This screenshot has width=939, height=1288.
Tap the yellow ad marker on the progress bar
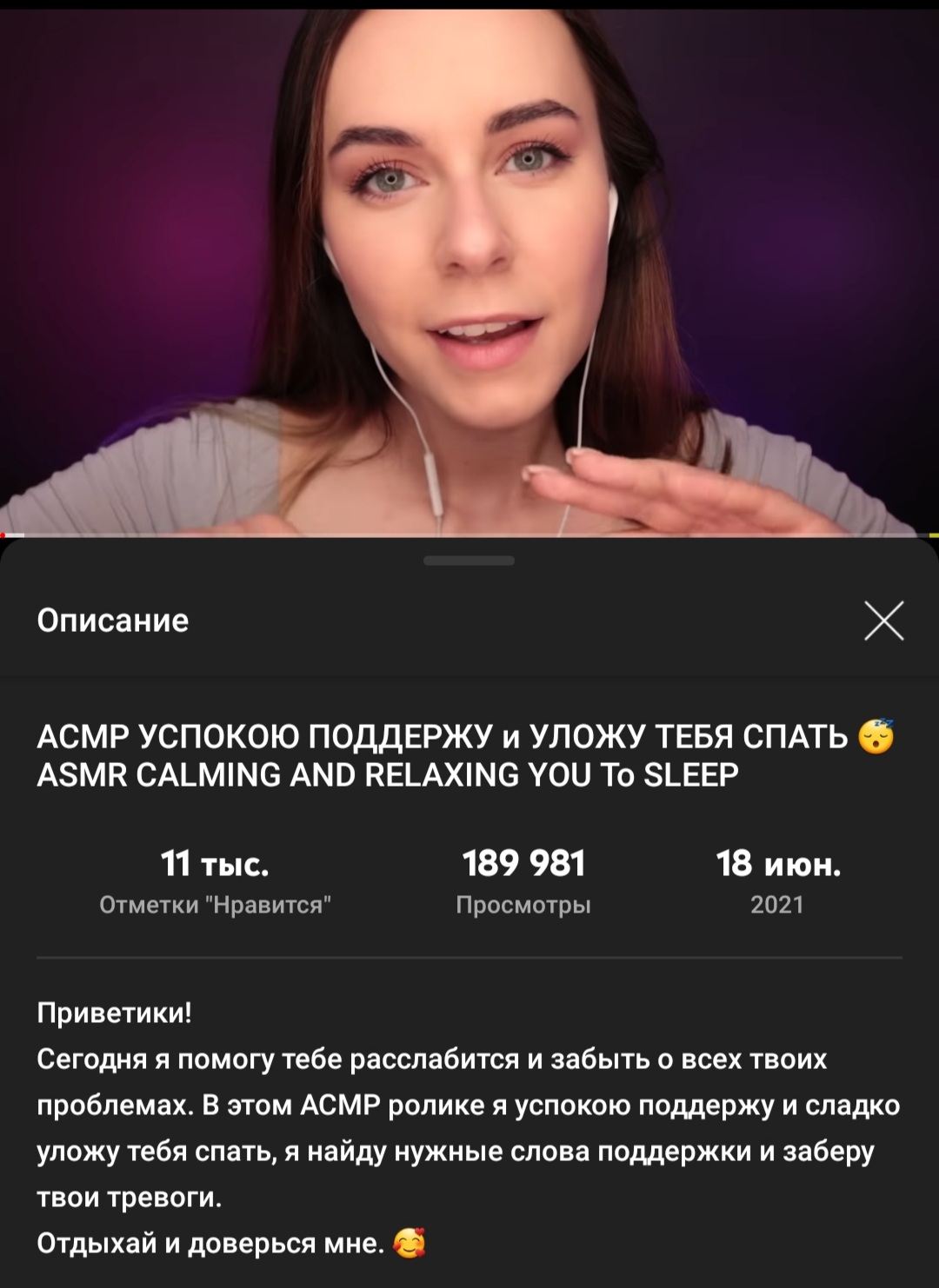click(935, 534)
